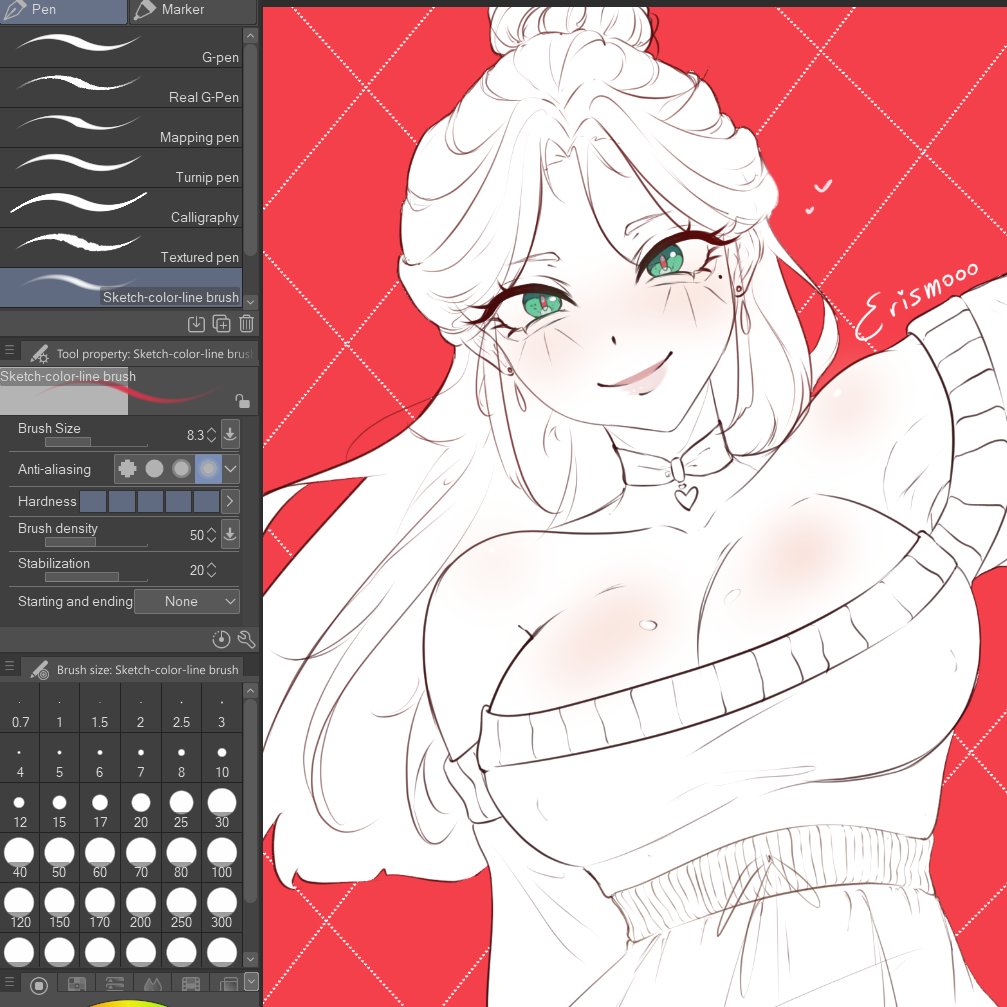Image resolution: width=1007 pixels, height=1007 pixels.
Task: Select the Calligraphy sub tool
Action: point(121,207)
